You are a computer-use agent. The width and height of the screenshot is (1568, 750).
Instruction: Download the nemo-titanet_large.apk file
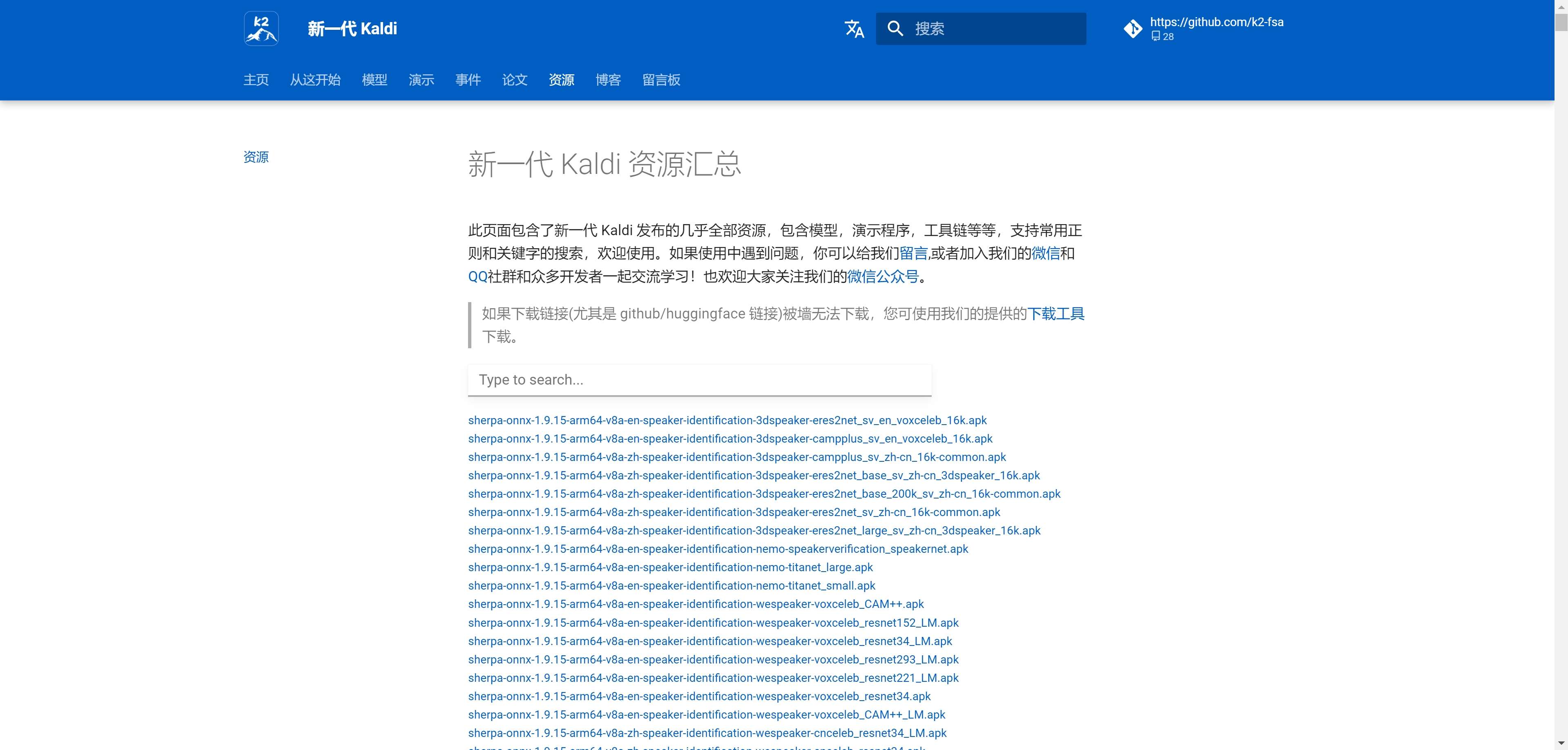pyautogui.click(x=670, y=568)
